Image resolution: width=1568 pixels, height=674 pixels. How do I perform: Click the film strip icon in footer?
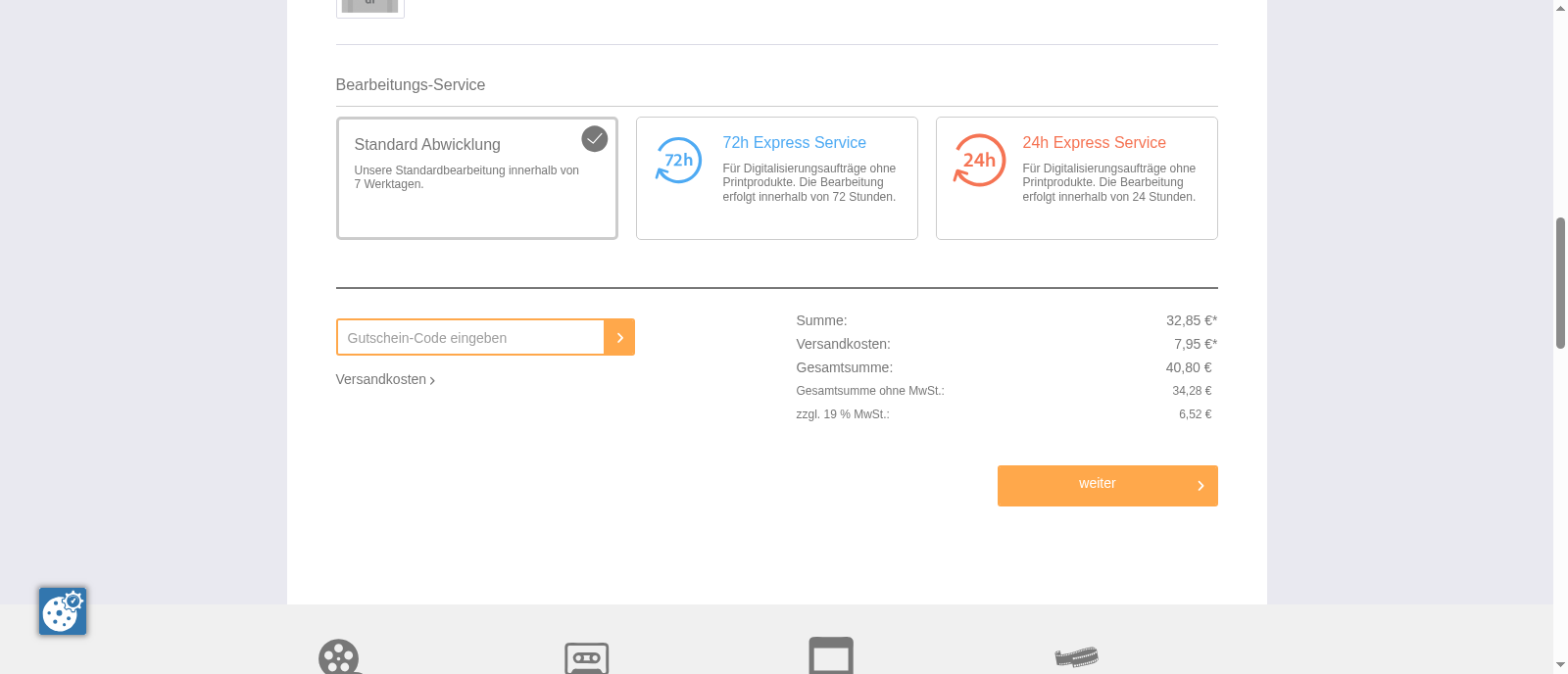point(1076,656)
